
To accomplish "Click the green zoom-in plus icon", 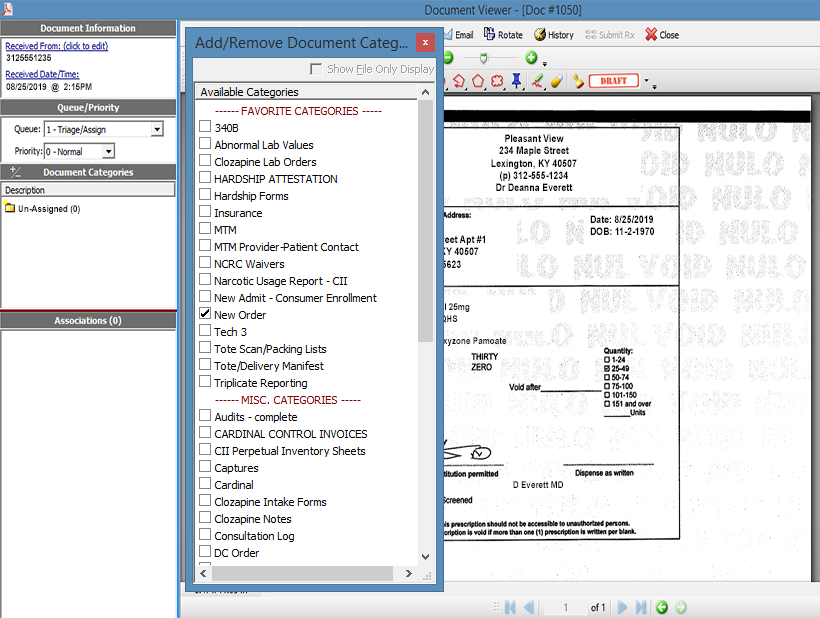I will click(x=531, y=58).
